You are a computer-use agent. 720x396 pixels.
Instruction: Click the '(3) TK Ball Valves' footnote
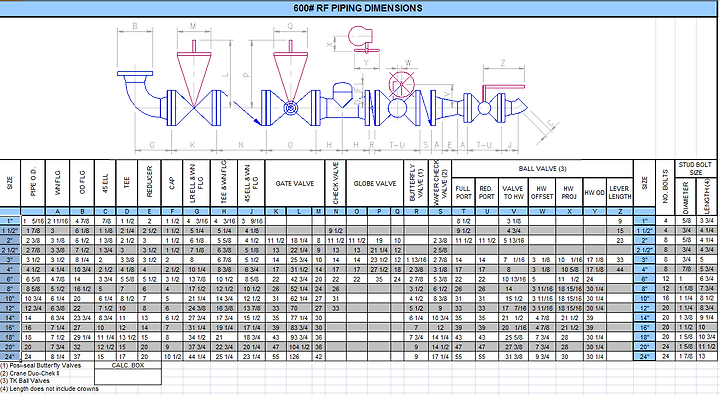[25, 381]
